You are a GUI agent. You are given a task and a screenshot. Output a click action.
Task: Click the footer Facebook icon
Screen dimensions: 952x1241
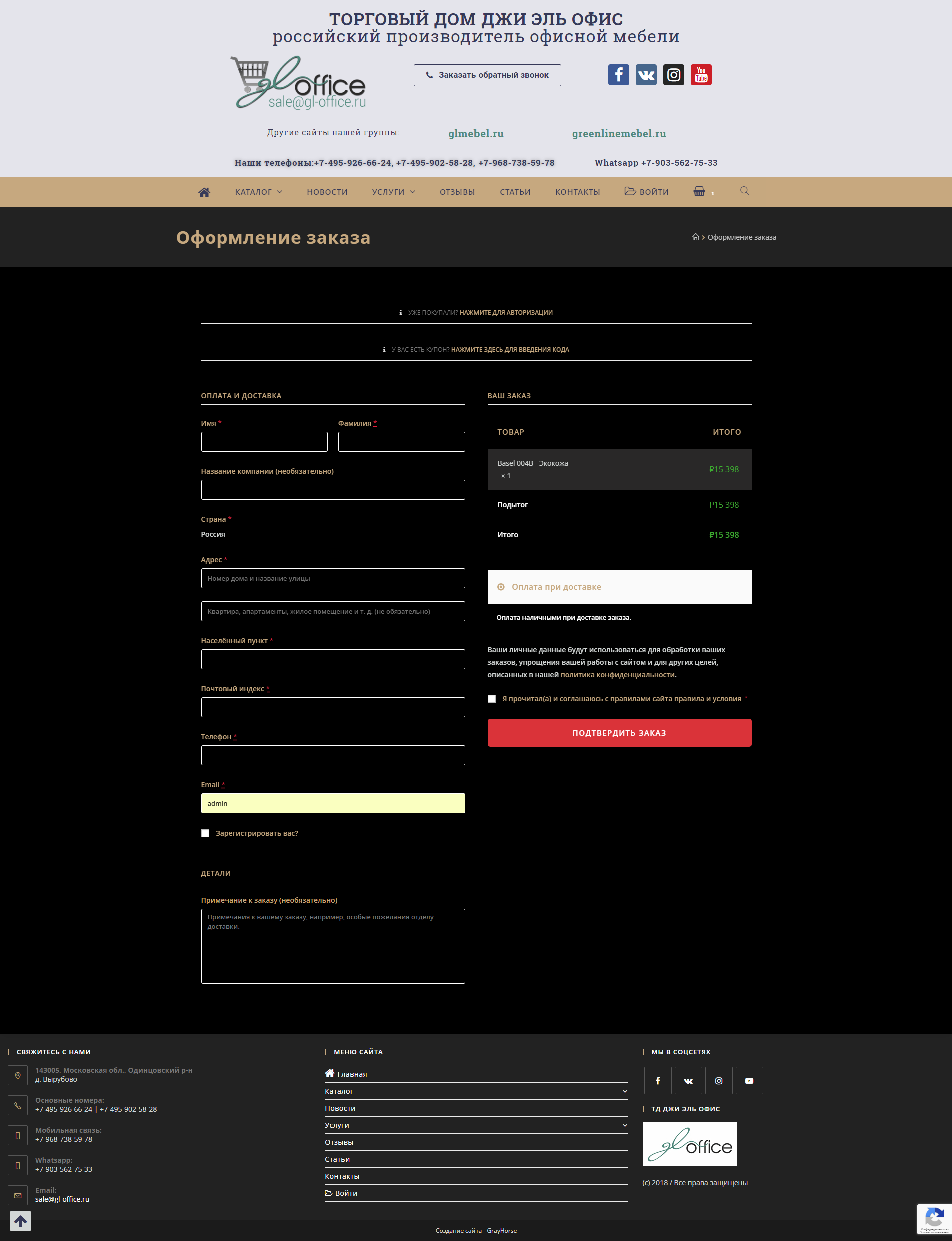658,1081
